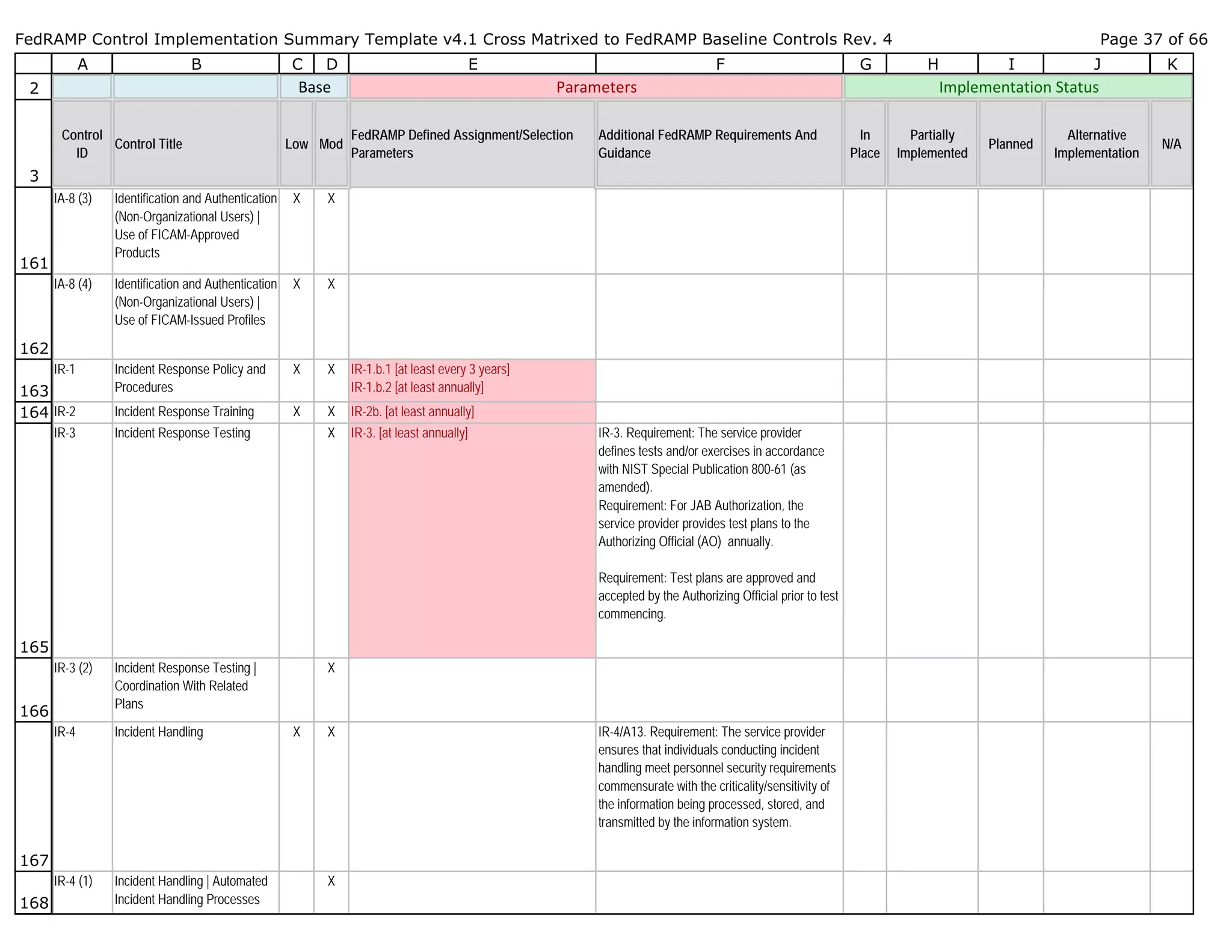1232x952 pixels.
Task: Click the Page 37 of 66 label
Action: 1154,39
